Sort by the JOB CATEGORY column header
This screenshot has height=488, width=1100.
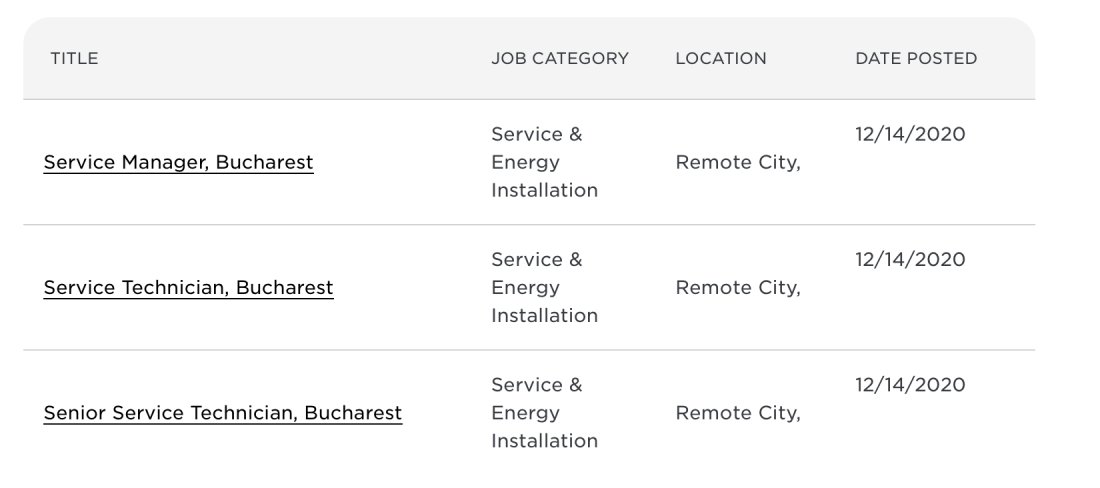coord(560,59)
